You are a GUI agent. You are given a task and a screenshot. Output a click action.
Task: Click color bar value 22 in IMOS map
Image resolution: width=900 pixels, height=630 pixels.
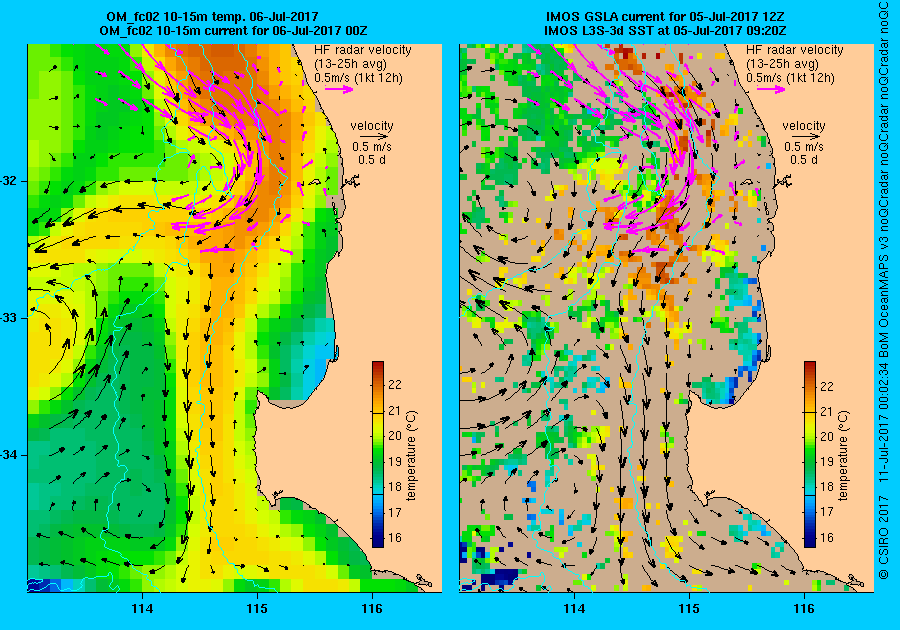coord(827,387)
